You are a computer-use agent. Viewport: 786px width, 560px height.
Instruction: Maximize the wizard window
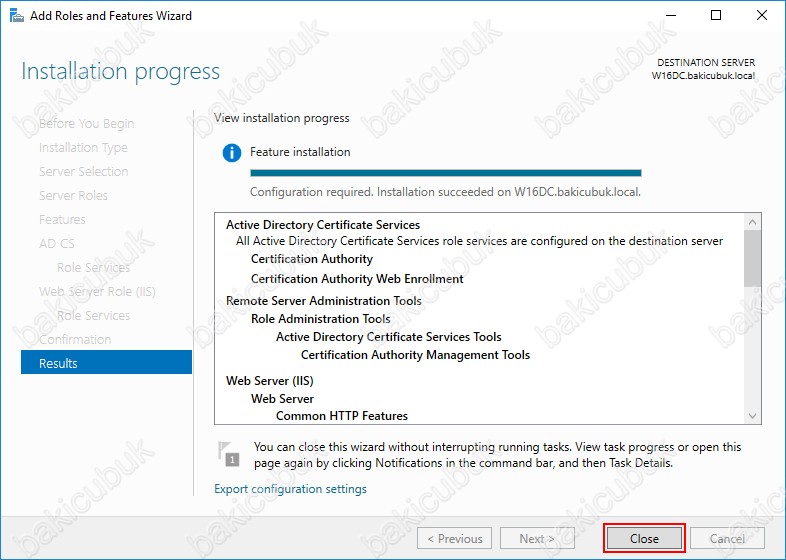(x=716, y=16)
